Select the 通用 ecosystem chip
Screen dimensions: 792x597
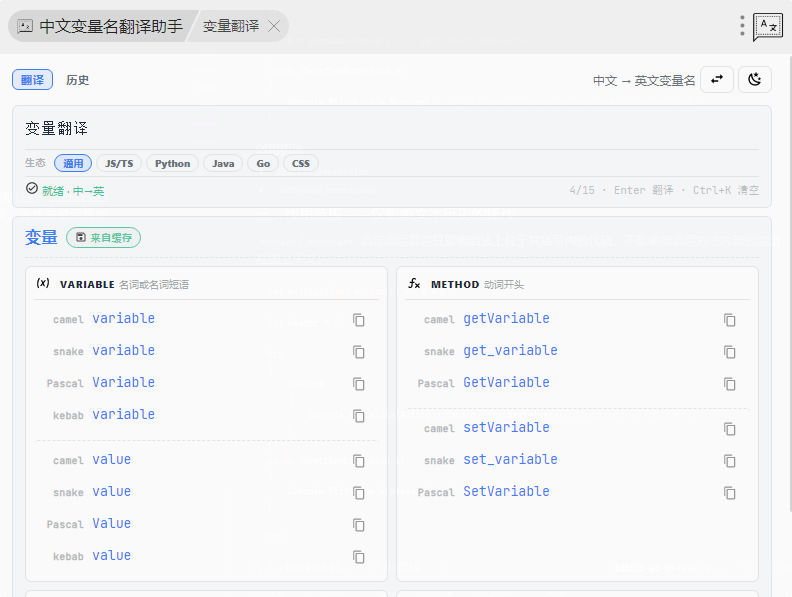(x=73, y=163)
